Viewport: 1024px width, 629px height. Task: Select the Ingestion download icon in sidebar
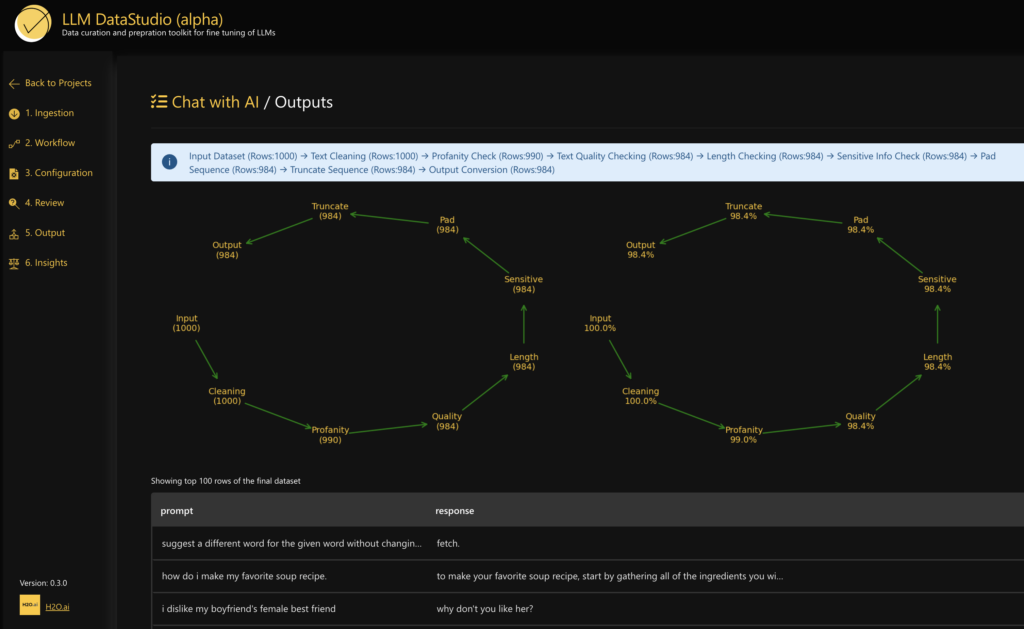tap(13, 112)
